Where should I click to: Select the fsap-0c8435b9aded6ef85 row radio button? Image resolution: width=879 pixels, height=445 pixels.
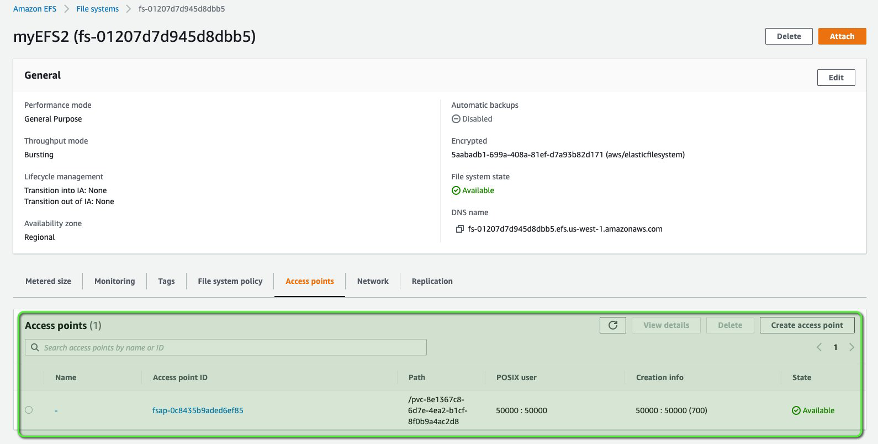pyautogui.click(x=29, y=410)
